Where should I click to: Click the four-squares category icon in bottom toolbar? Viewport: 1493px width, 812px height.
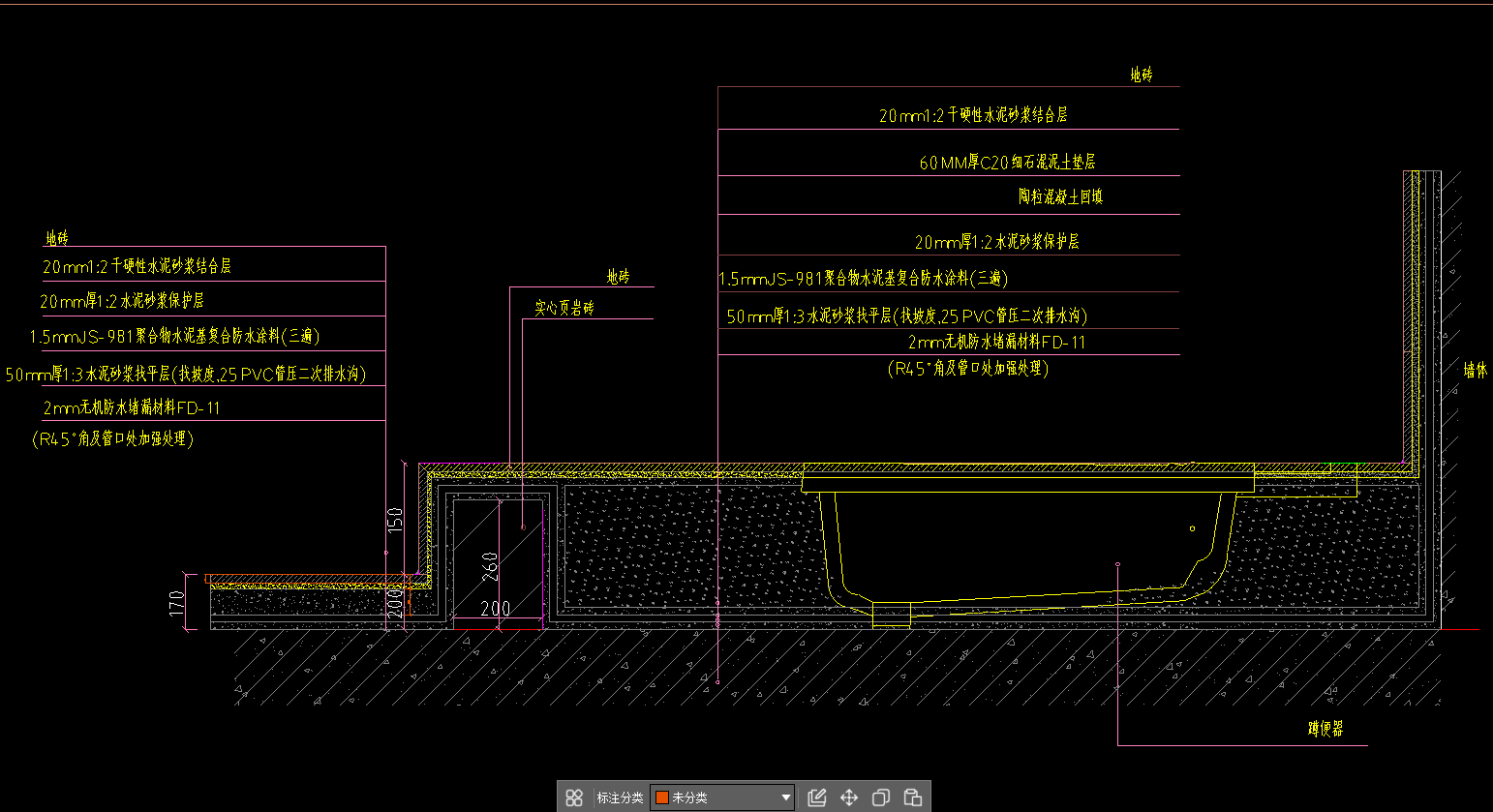tap(574, 797)
